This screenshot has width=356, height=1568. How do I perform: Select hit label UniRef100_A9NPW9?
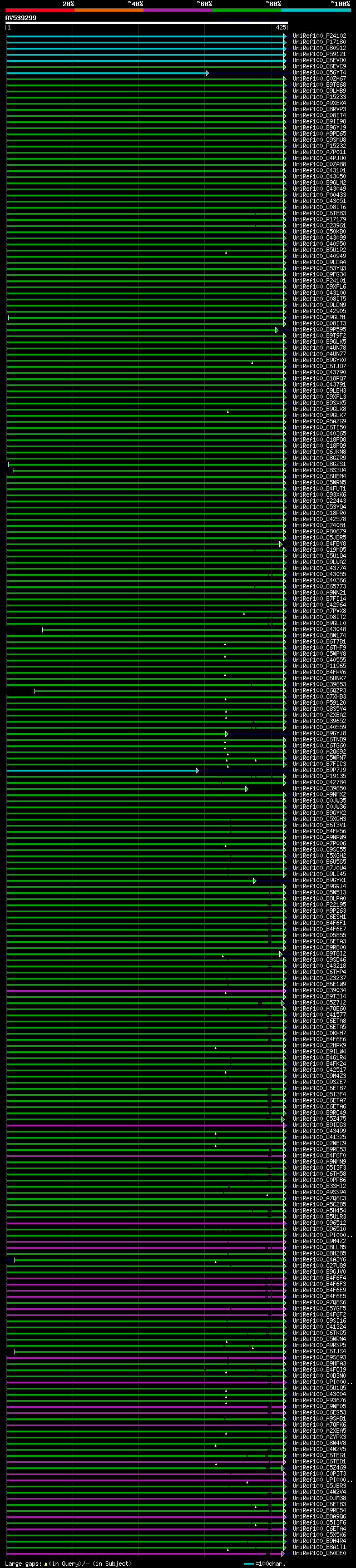(319, 838)
